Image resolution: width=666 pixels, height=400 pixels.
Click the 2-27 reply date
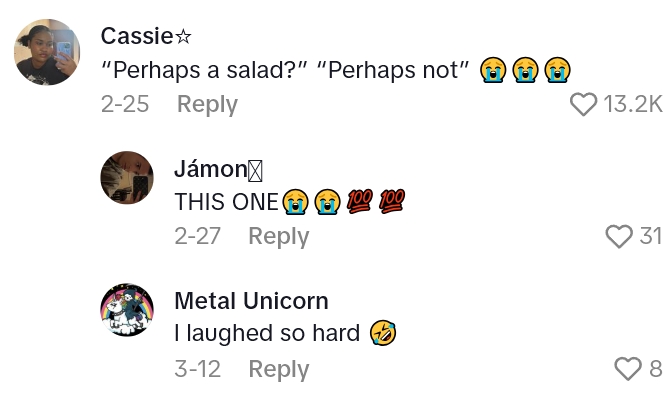tap(198, 236)
